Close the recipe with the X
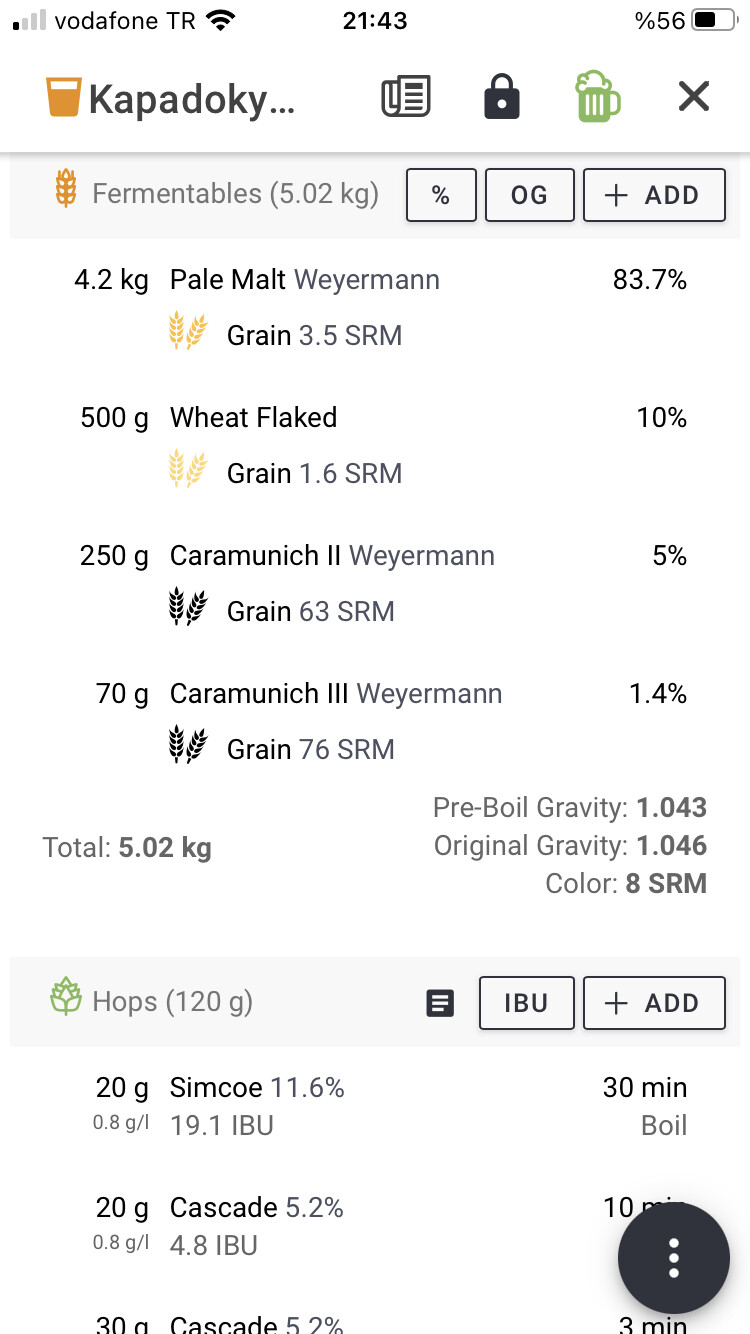Image resolution: width=750 pixels, height=1334 pixels. coord(693,97)
